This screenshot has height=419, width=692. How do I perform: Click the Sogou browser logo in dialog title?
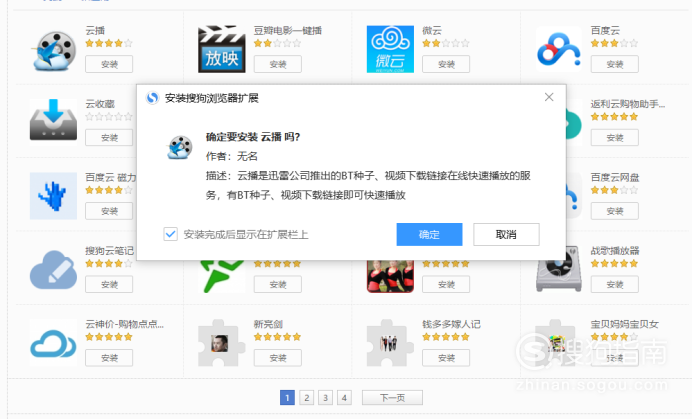(x=152, y=98)
